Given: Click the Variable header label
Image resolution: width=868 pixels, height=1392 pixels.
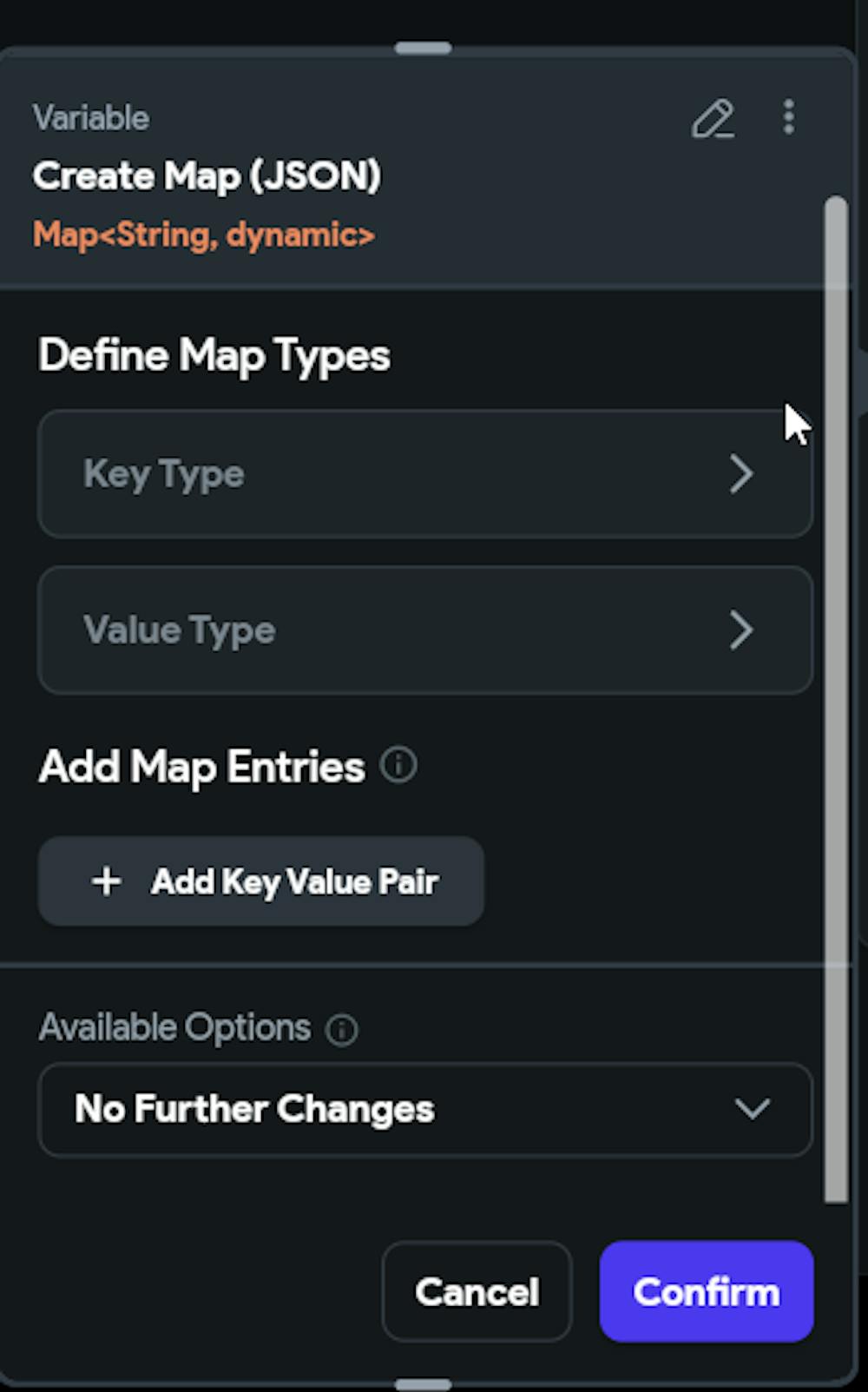Looking at the screenshot, I should [91, 118].
